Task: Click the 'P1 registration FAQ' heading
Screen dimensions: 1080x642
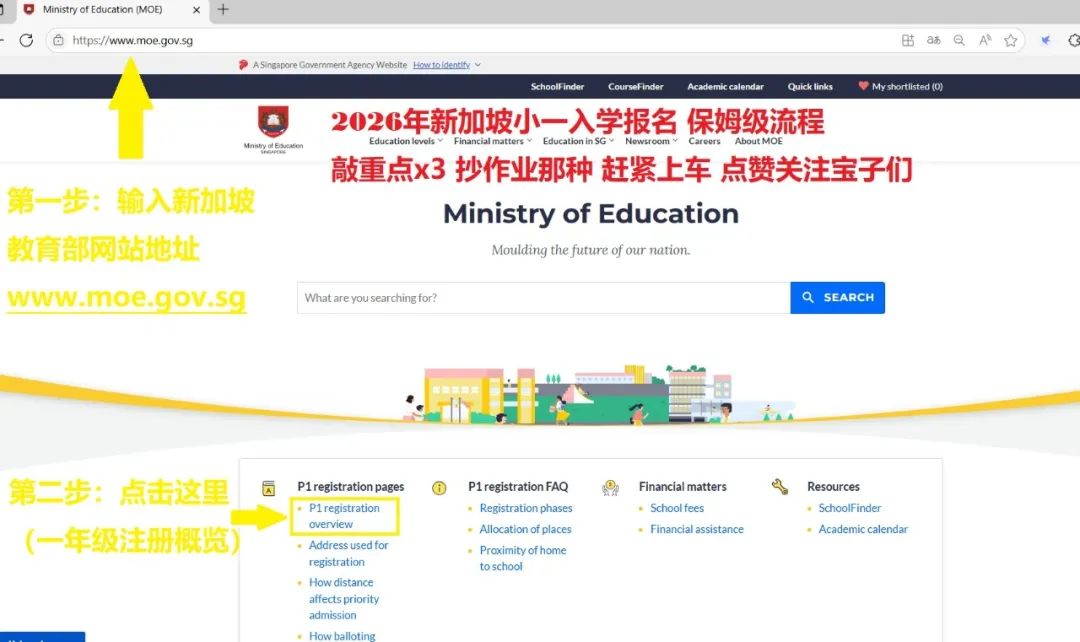Action: coord(518,486)
